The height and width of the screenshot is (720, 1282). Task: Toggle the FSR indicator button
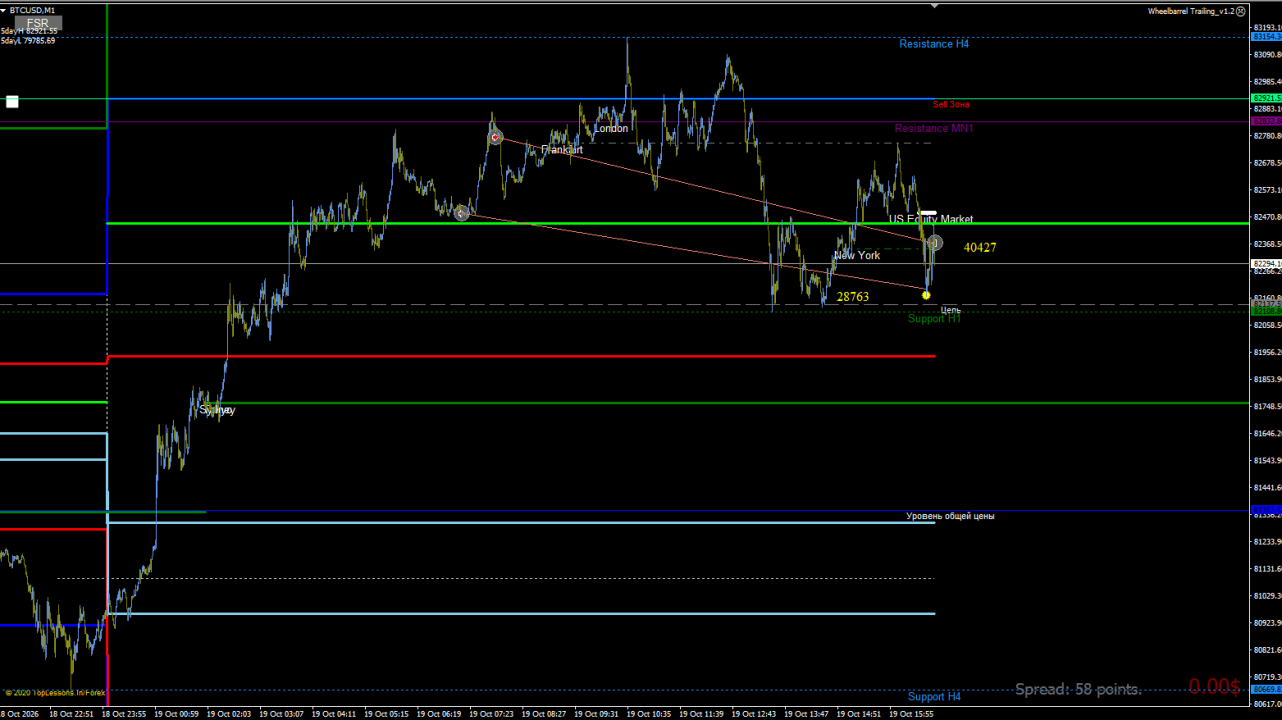pos(38,23)
